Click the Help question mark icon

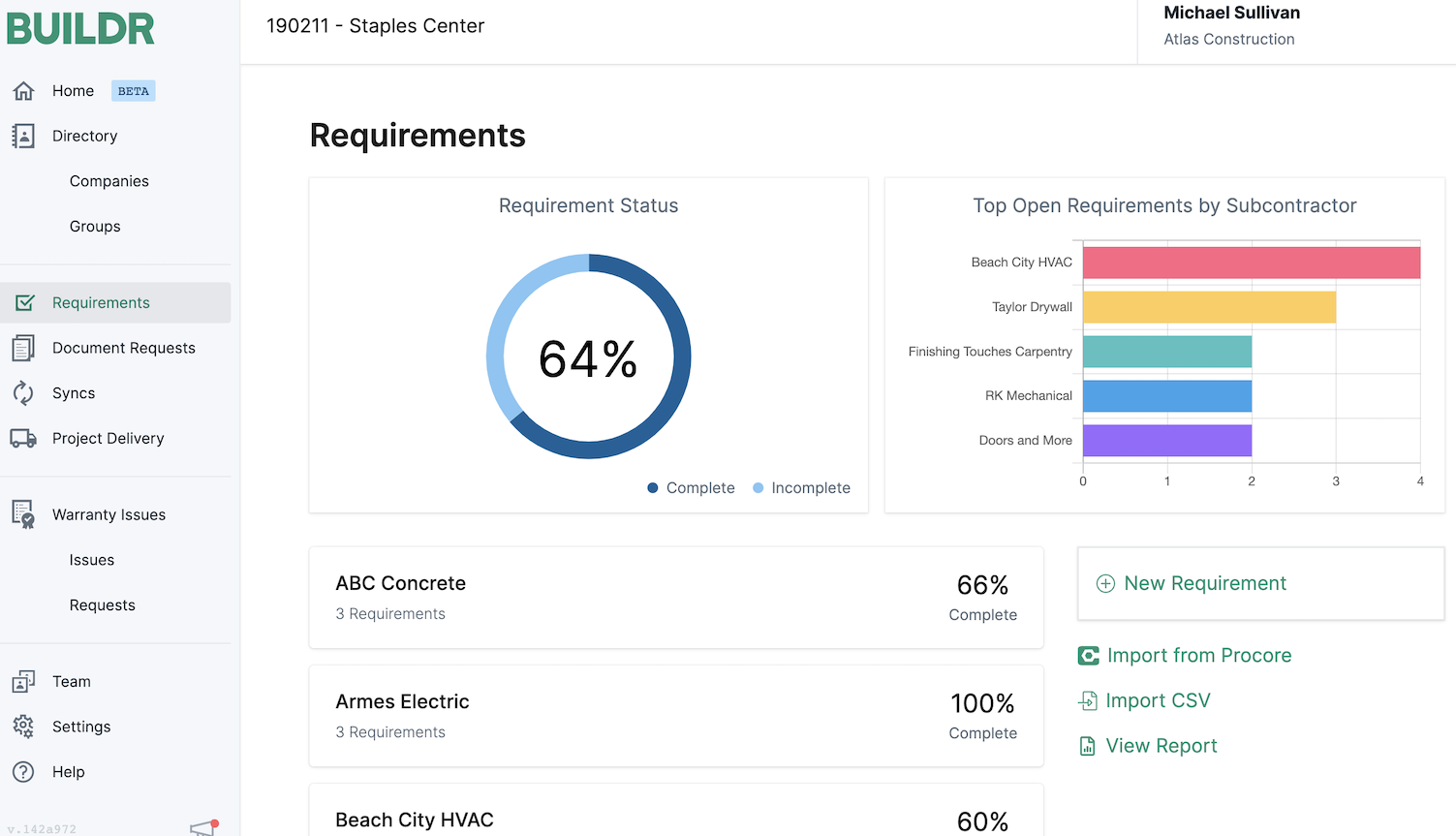coord(24,772)
